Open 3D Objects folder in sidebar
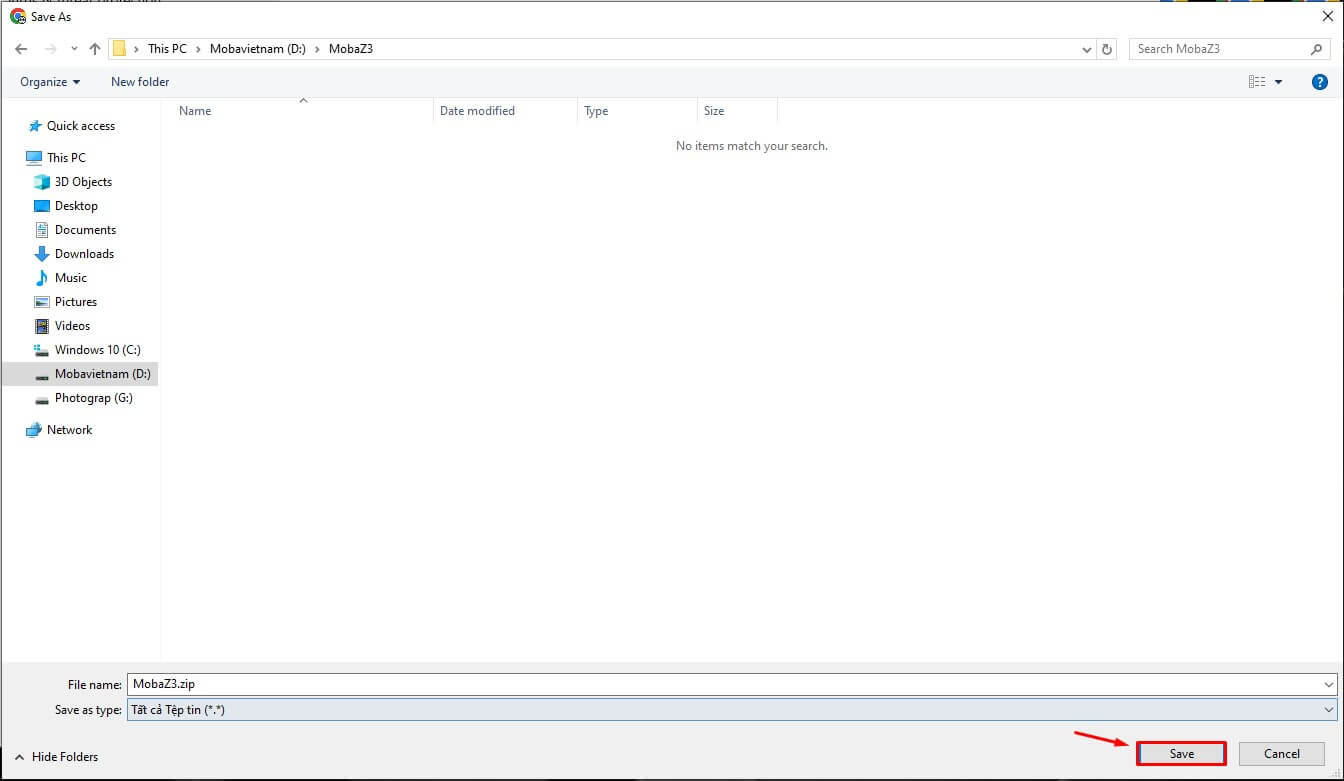 coord(83,182)
